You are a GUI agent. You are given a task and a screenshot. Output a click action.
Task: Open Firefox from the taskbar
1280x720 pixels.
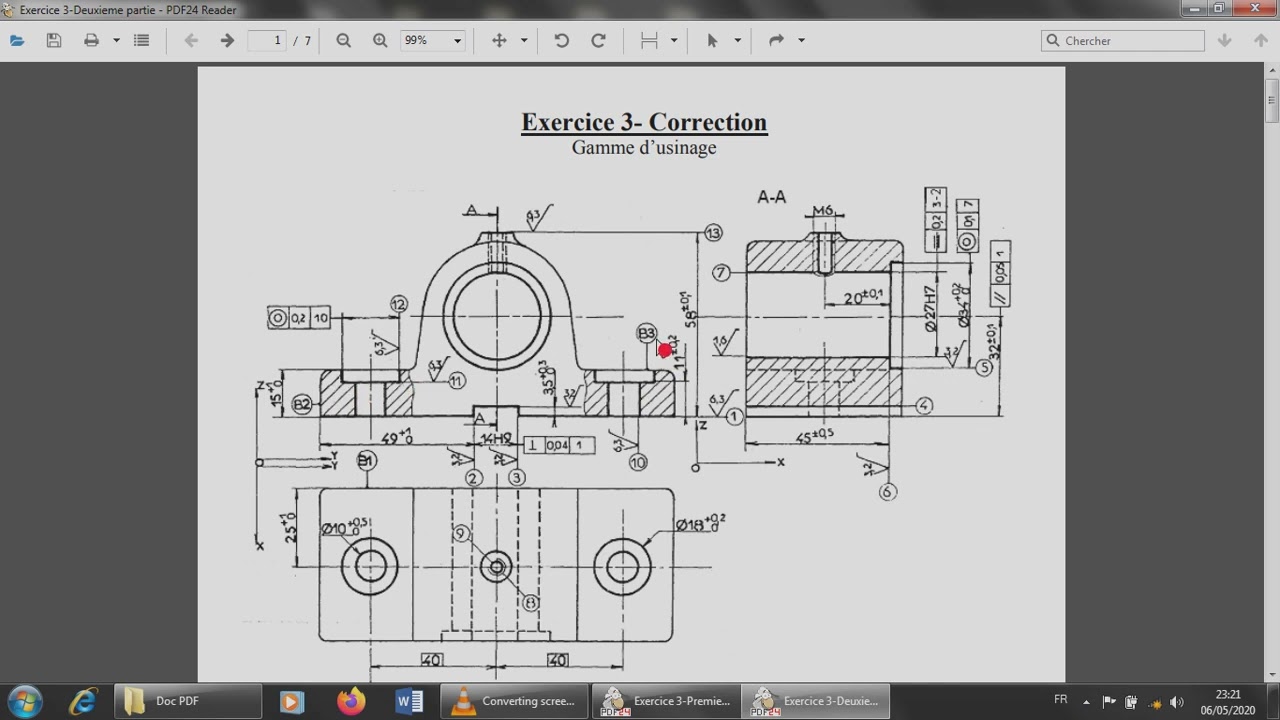click(350, 701)
